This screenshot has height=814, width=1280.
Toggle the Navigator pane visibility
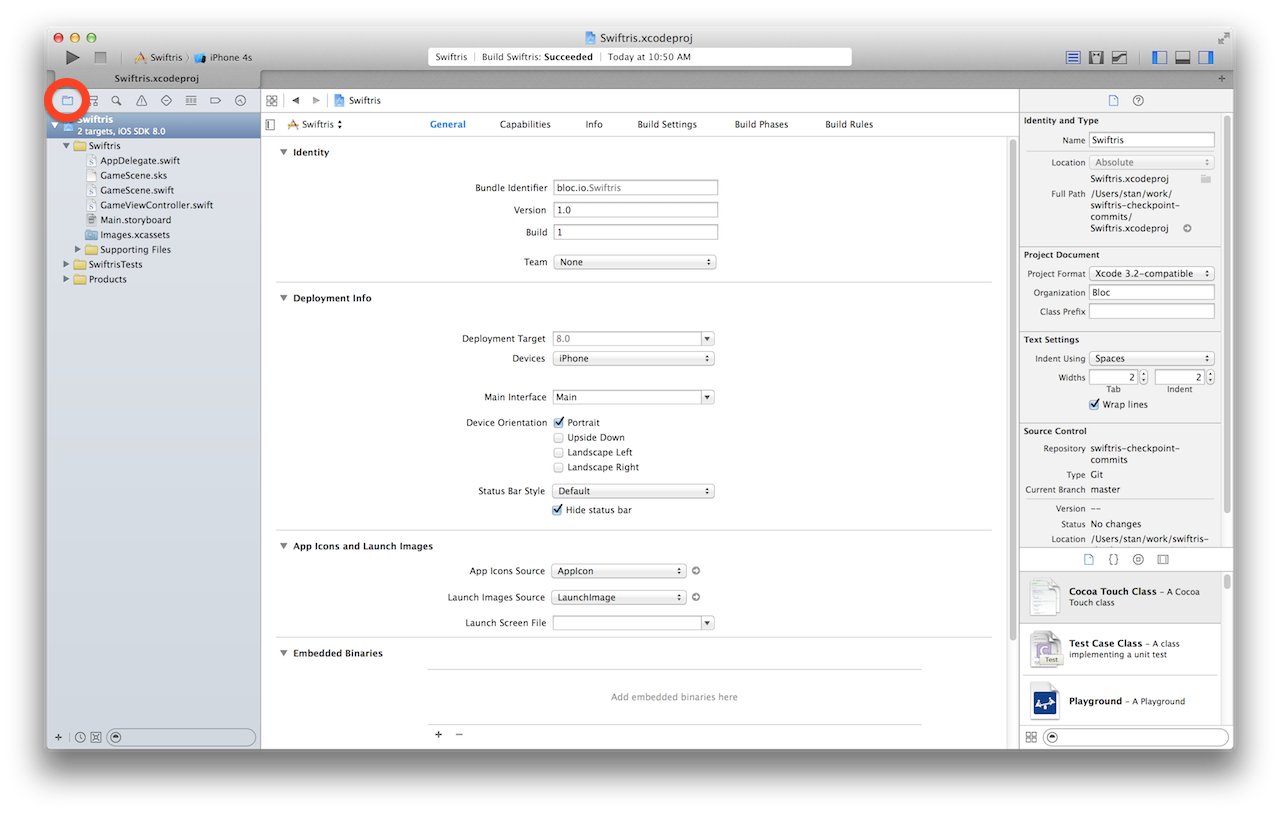(1160, 58)
